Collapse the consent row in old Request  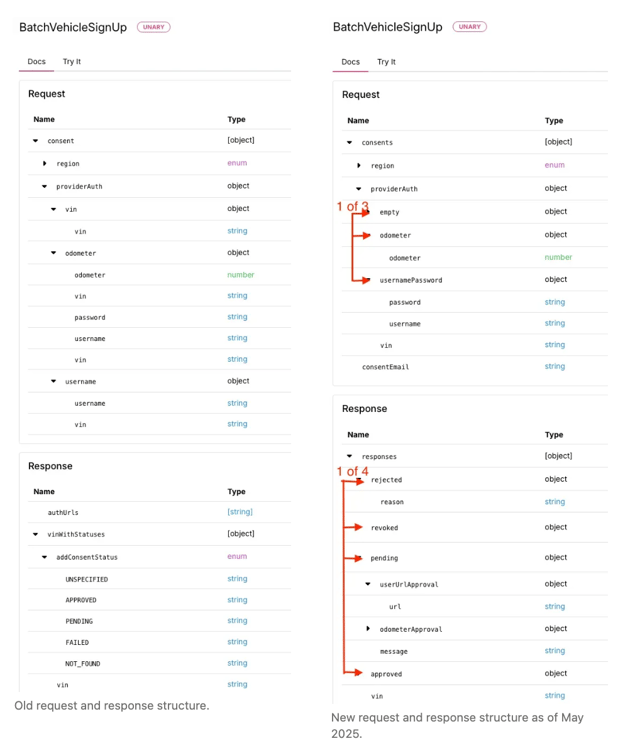[x=35, y=141]
